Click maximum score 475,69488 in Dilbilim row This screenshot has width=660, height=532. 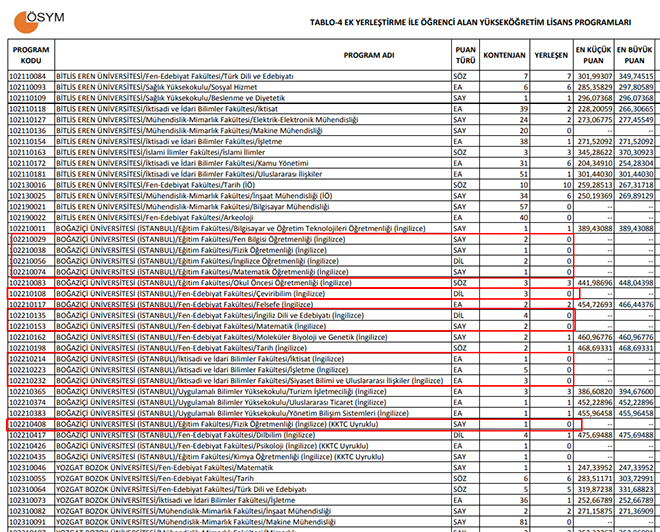click(636, 435)
